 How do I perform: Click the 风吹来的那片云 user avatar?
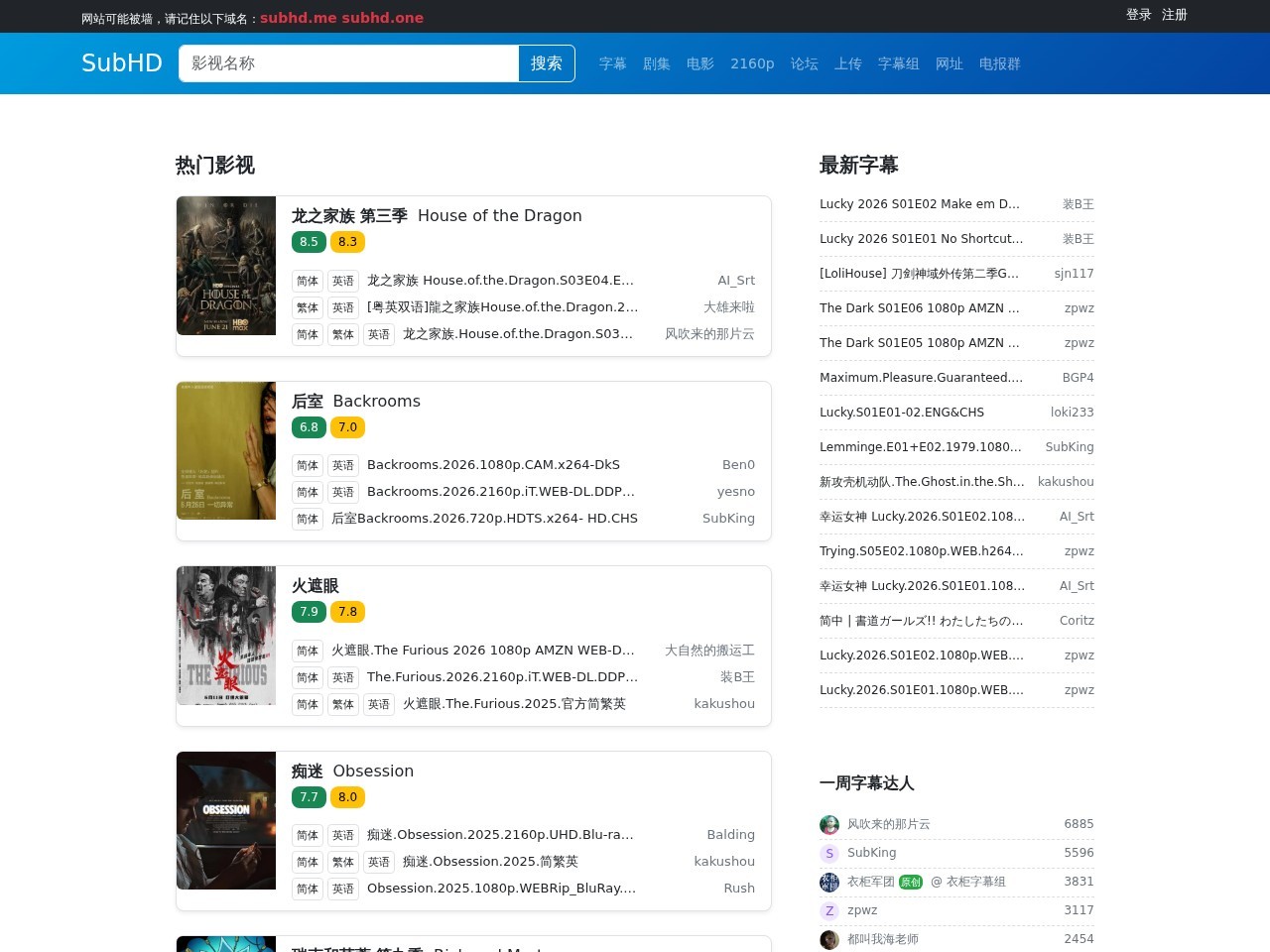[829, 824]
